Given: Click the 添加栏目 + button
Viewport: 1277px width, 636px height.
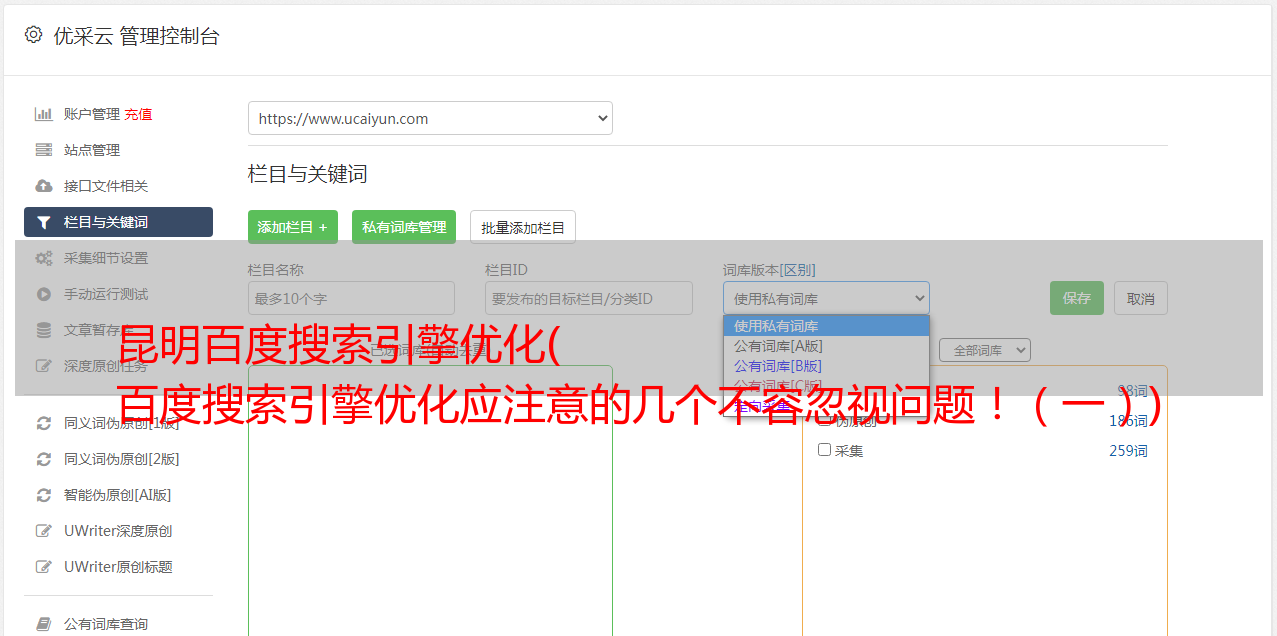Looking at the screenshot, I should 293,227.
